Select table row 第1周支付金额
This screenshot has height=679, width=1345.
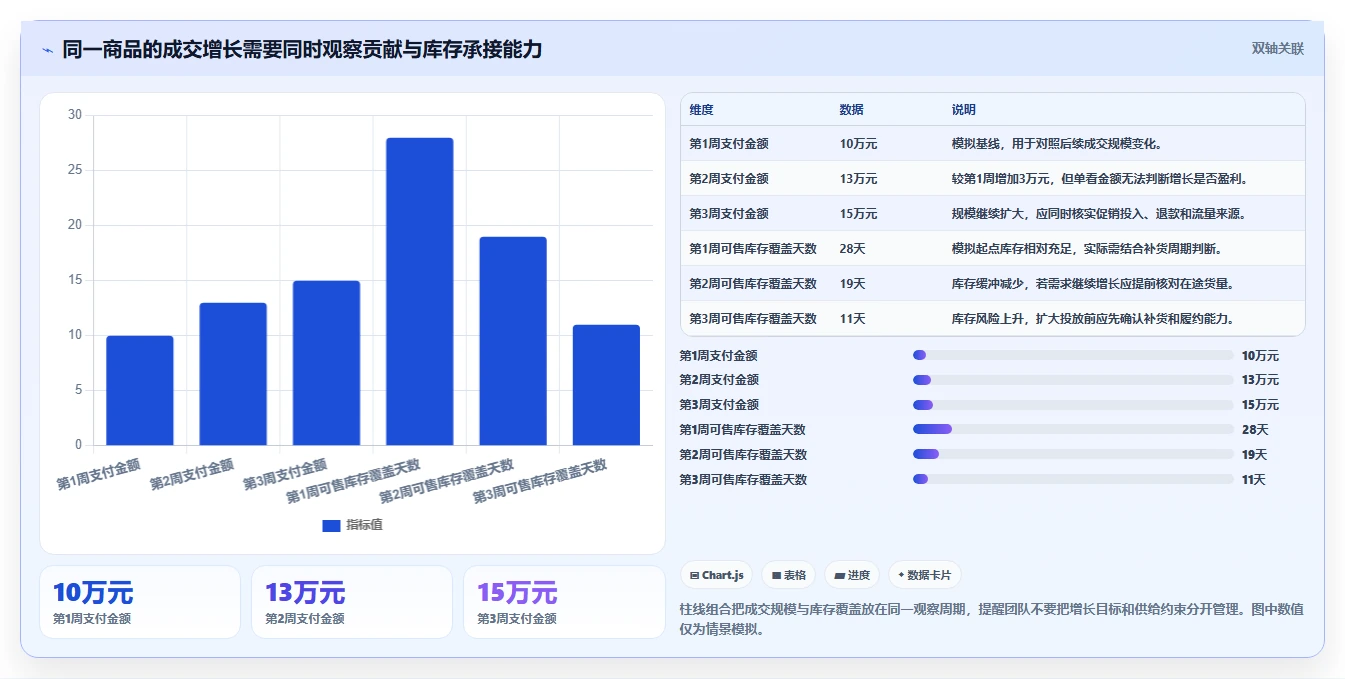[993, 143]
